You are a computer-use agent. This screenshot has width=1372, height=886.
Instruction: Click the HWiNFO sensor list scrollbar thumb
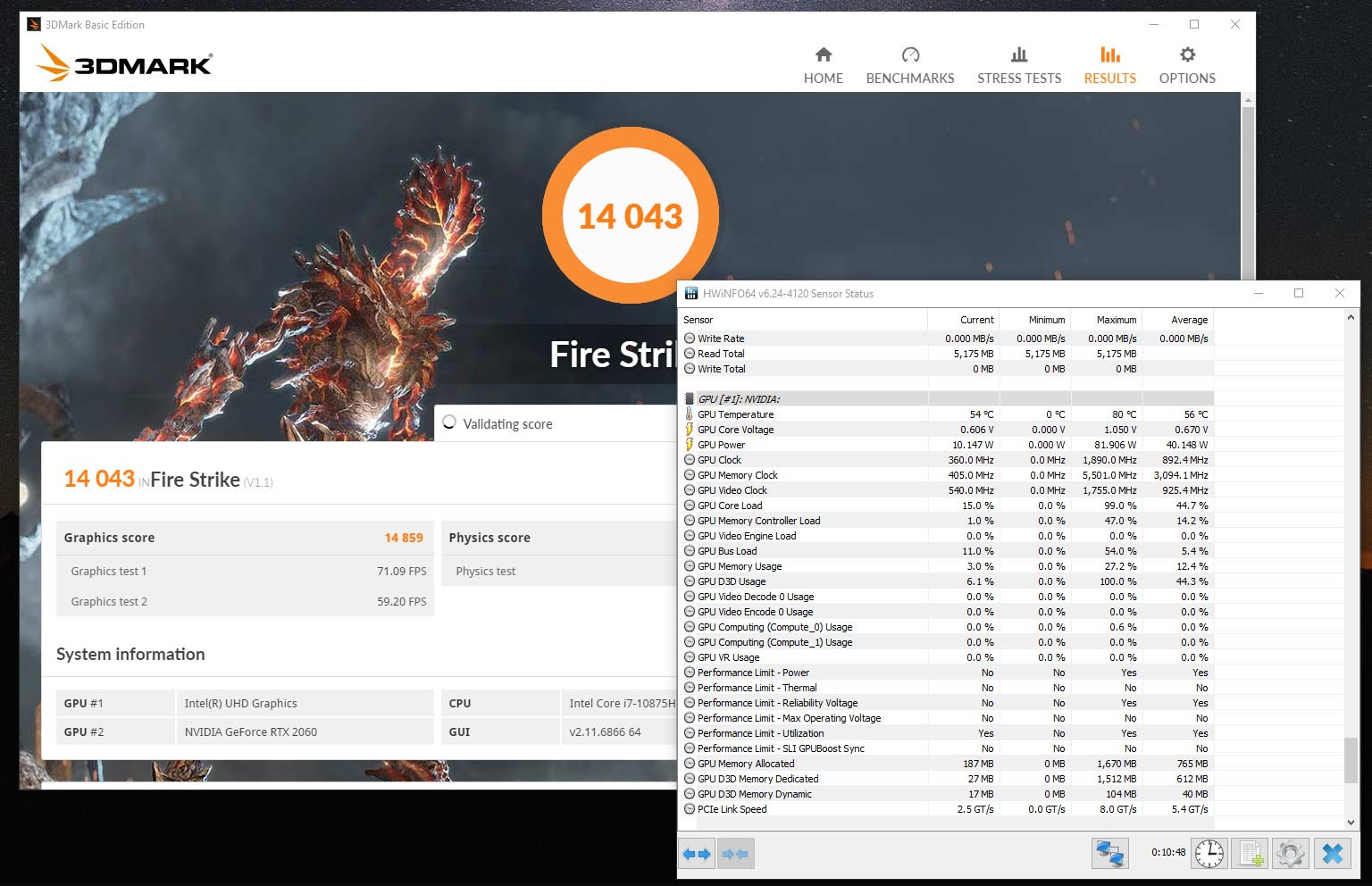pos(1351,759)
